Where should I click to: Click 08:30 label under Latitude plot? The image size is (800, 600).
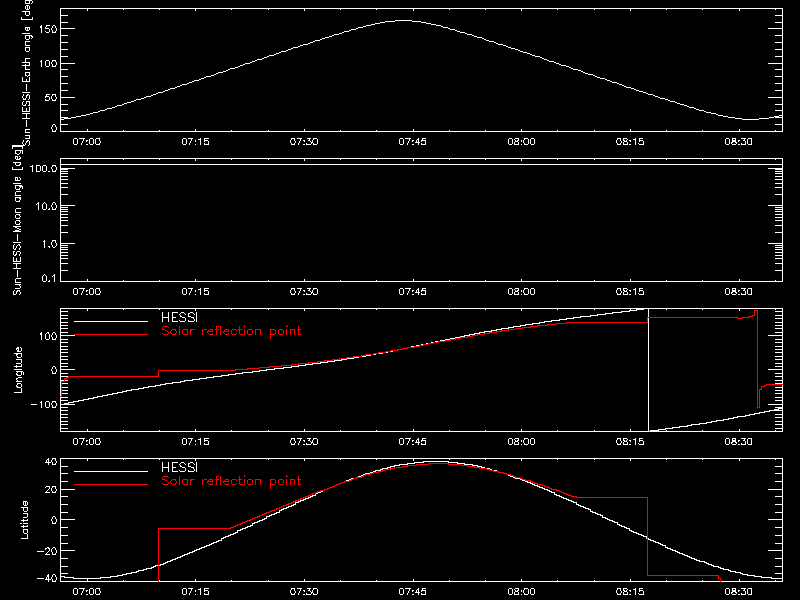pyautogui.click(x=739, y=591)
